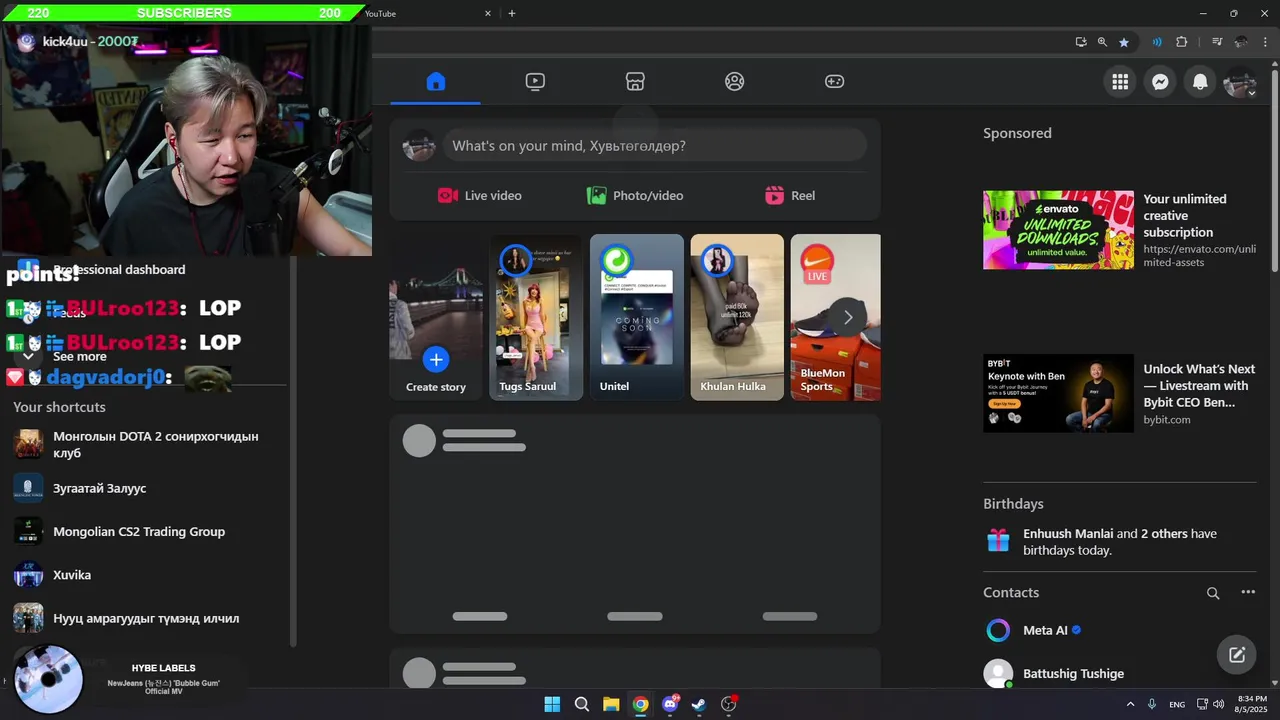Open the Facebook menu grid icon
This screenshot has width=1280, height=720.
click(x=1120, y=82)
